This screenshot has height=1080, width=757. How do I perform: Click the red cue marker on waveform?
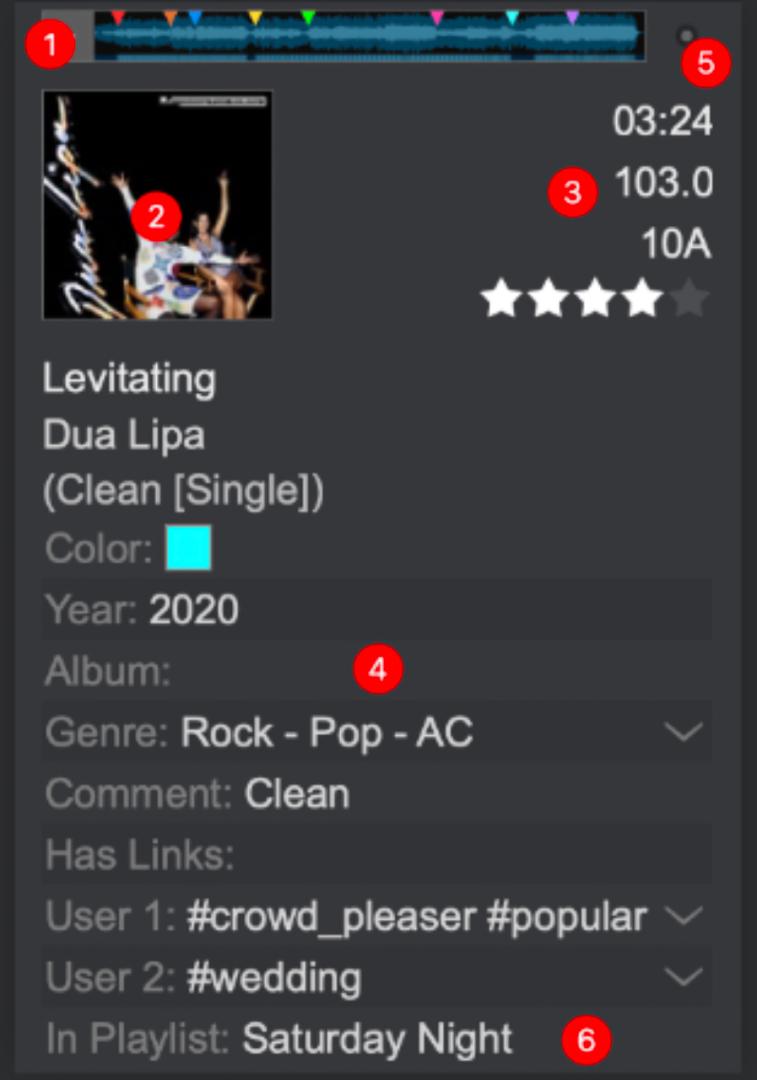(x=118, y=17)
